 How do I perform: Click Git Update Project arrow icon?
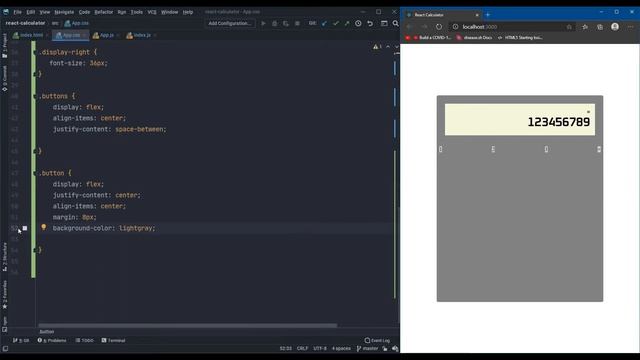(x=324, y=23)
